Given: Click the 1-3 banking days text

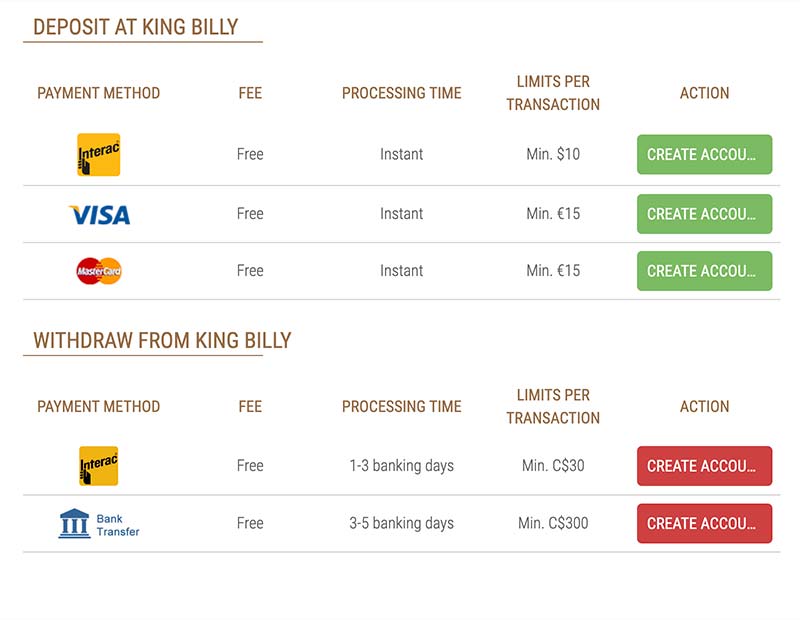Looking at the screenshot, I should (402, 466).
